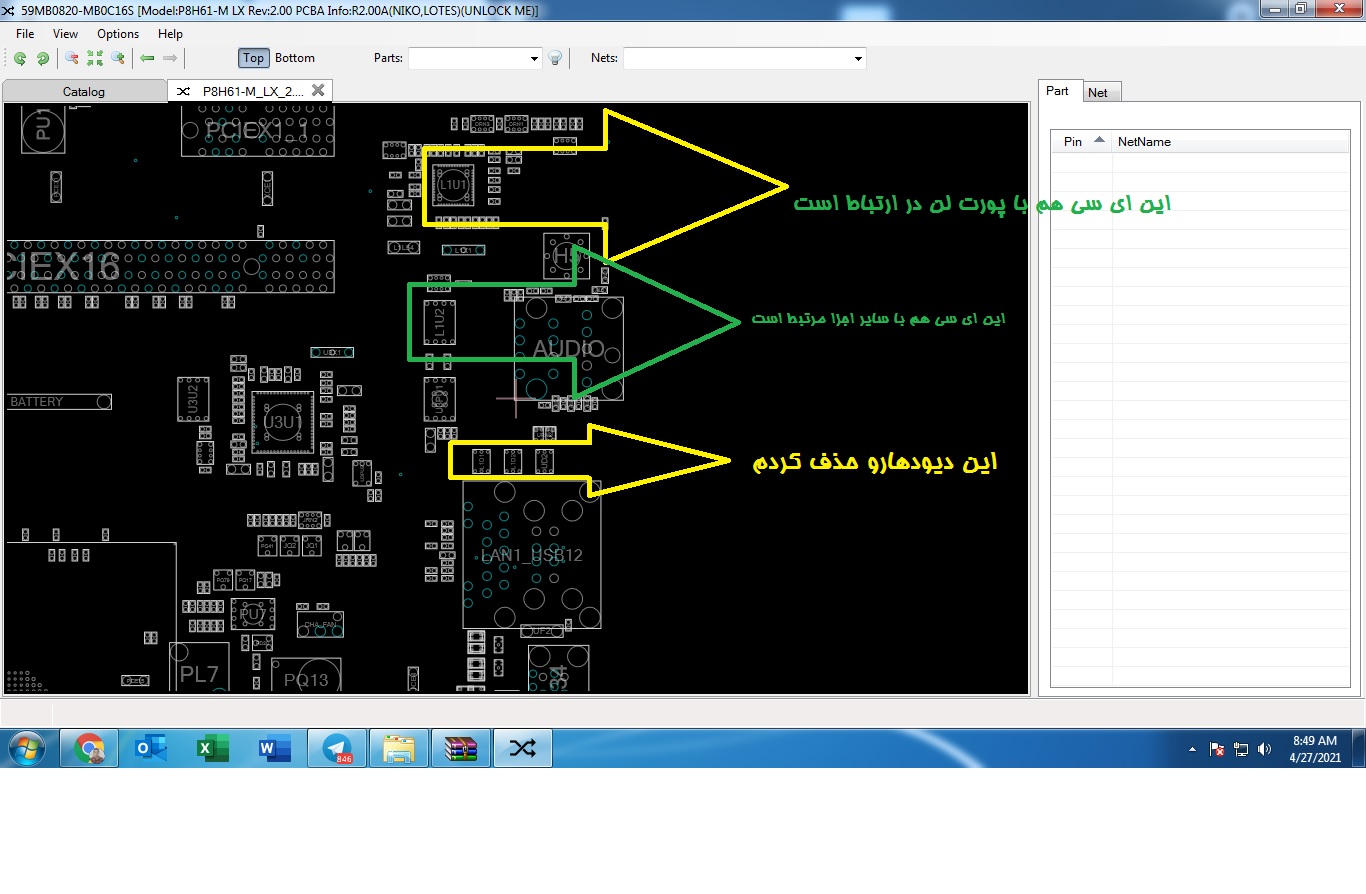This screenshot has height=894, width=1366.
Task: Open the File menu
Action: pos(25,34)
